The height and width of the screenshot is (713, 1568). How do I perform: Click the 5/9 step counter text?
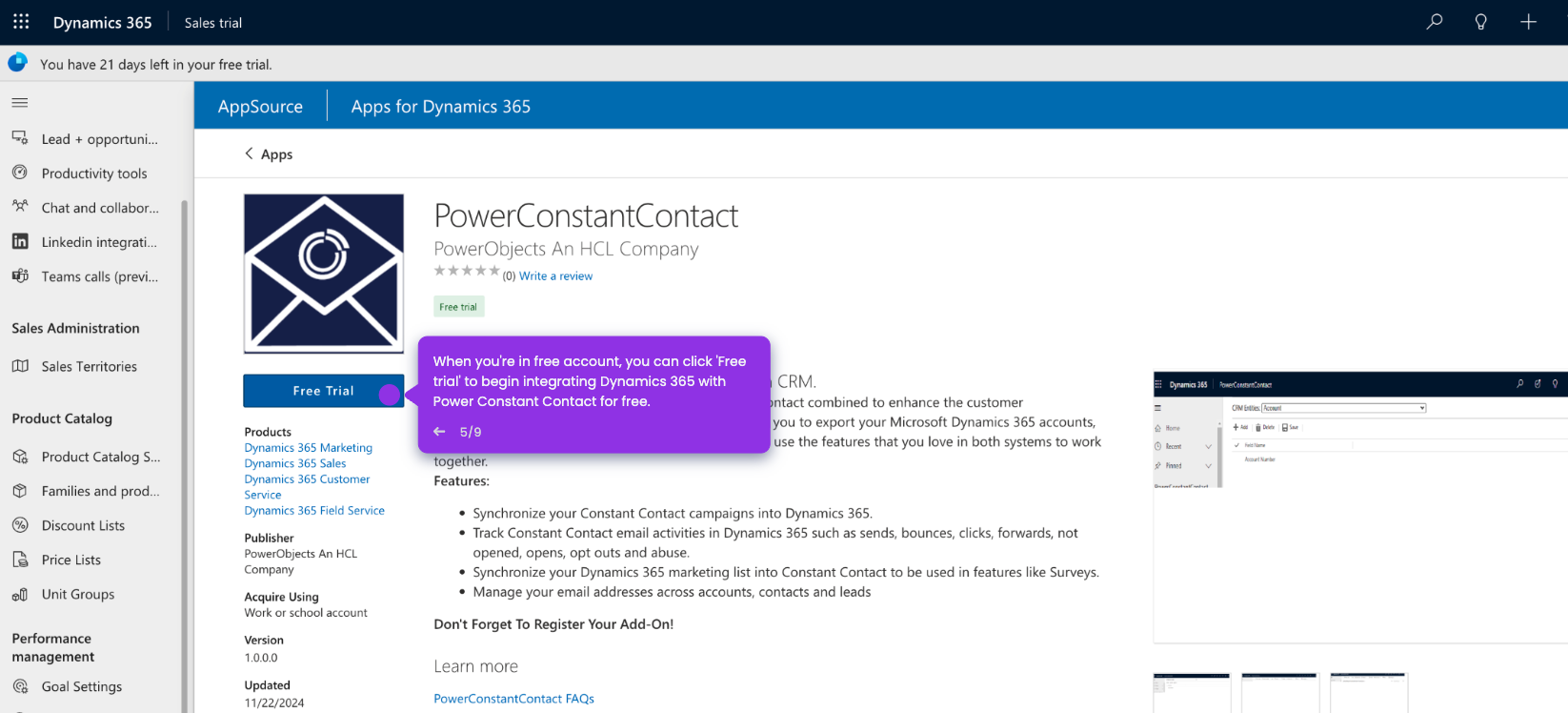pos(471,432)
